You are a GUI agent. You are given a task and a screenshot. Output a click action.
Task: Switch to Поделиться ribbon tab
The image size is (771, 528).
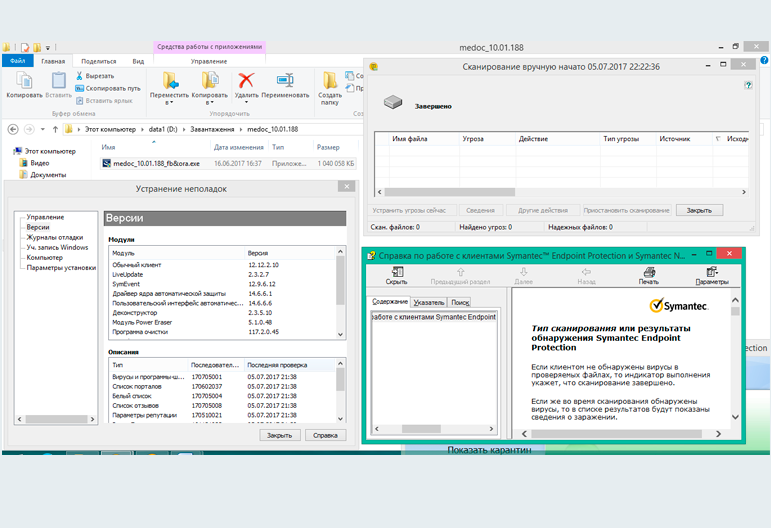(98, 61)
